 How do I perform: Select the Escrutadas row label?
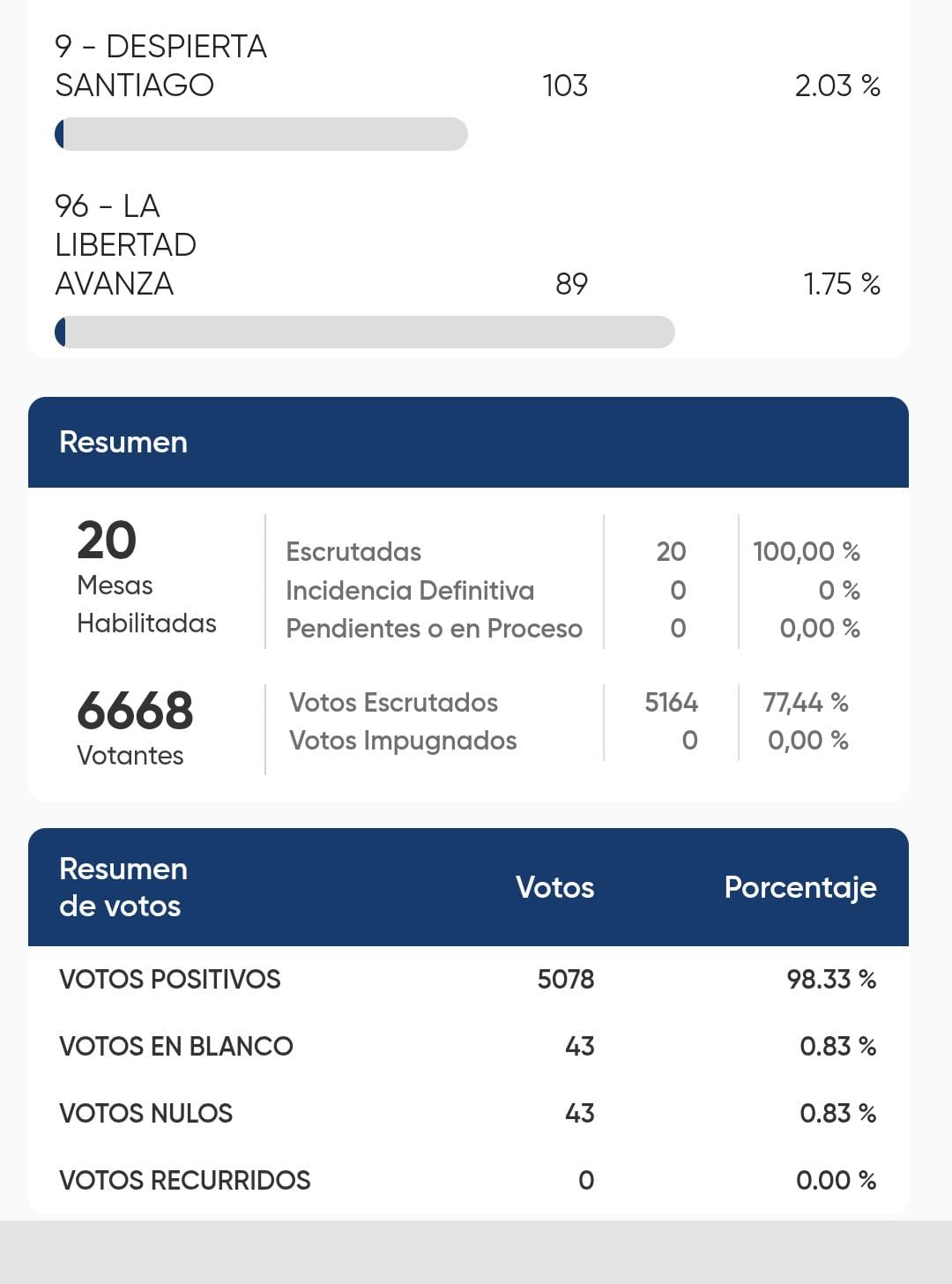coord(353,552)
